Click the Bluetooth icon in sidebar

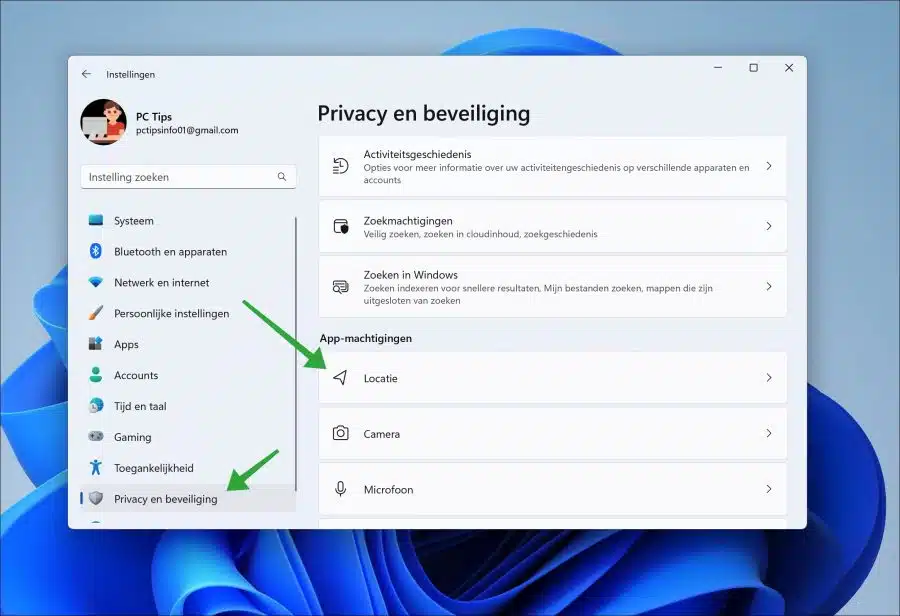(96, 251)
